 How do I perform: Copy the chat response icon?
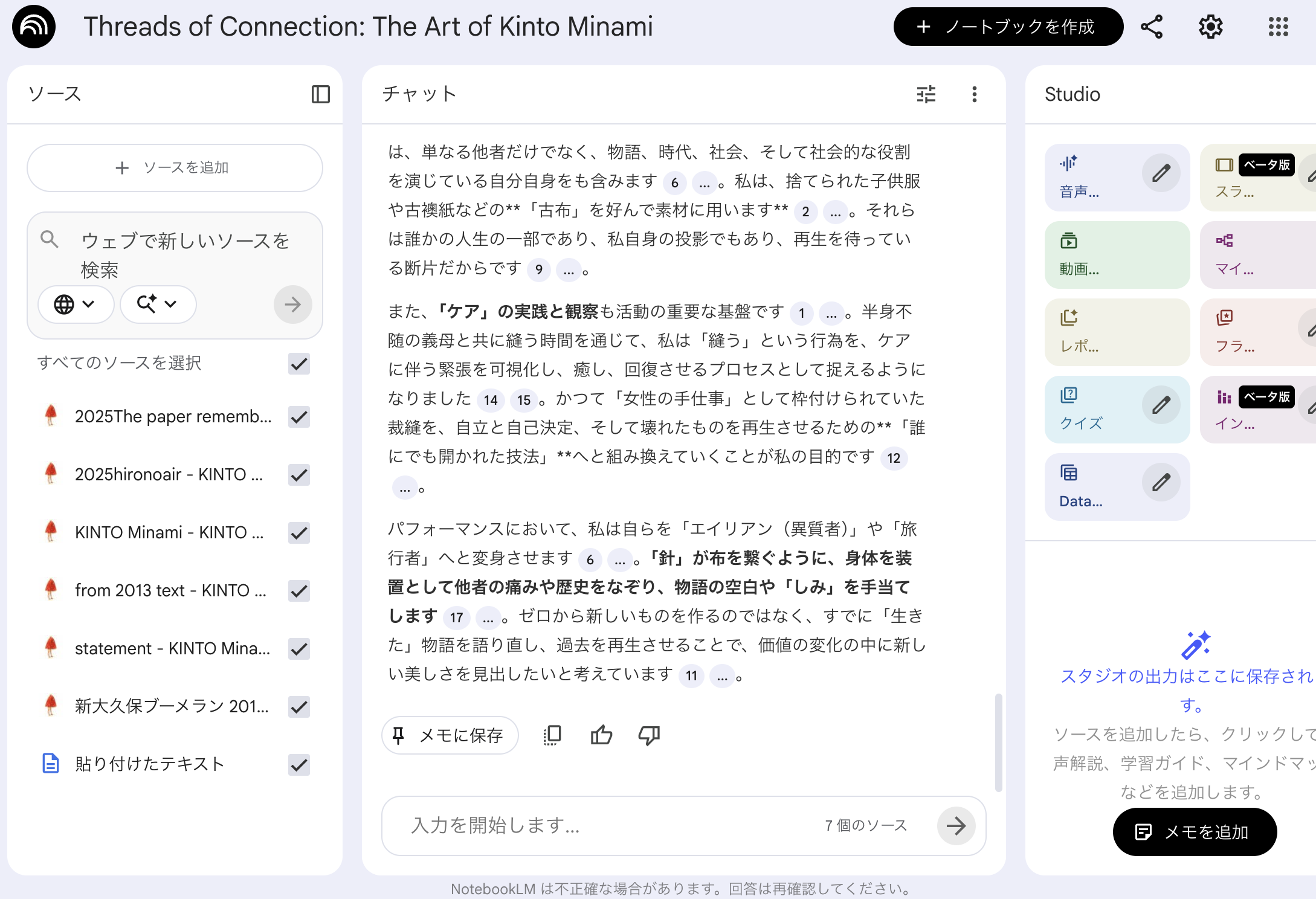click(552, 735)
